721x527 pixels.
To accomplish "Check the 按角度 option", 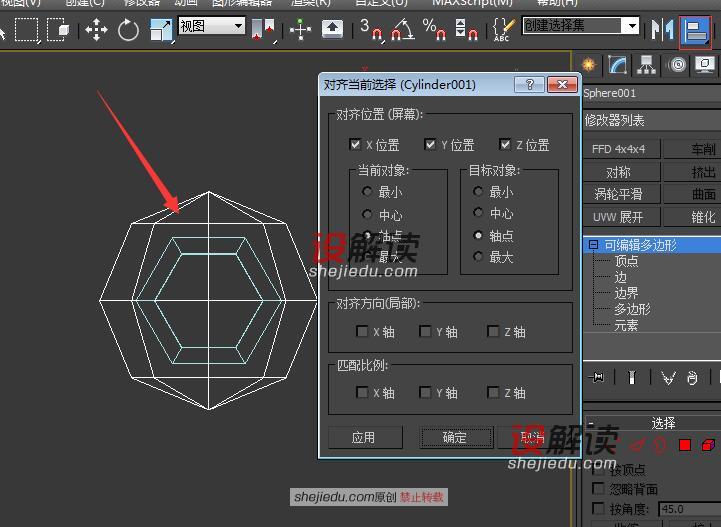I will point(598,509).
